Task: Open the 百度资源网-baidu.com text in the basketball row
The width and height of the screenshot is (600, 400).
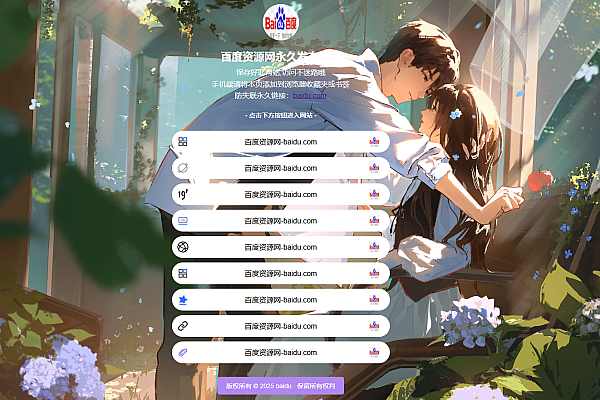Action: pyautogui.click(x=281, y=246)
